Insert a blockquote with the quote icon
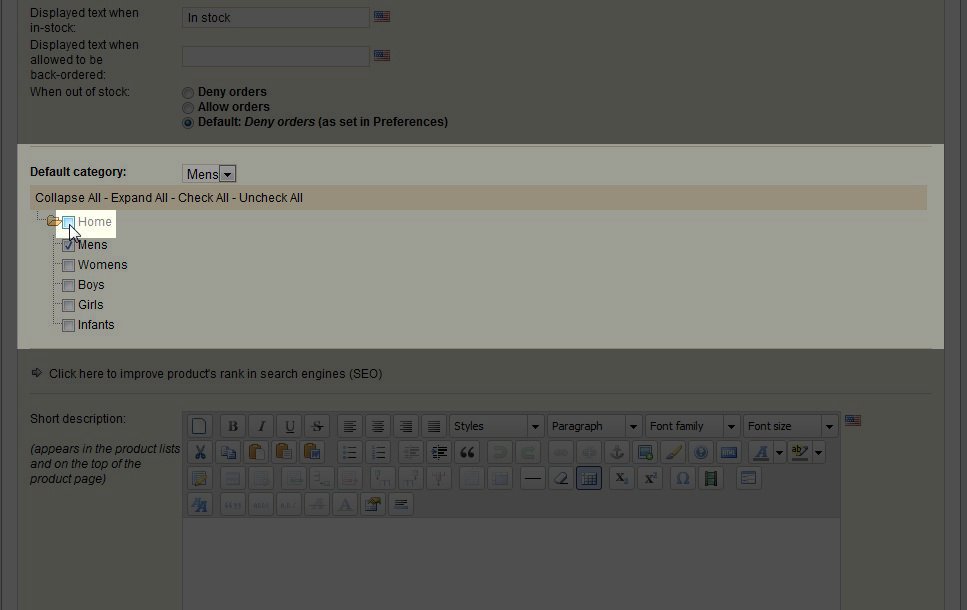The height and width of the screenshot is (610, 967). pos(466,452)
